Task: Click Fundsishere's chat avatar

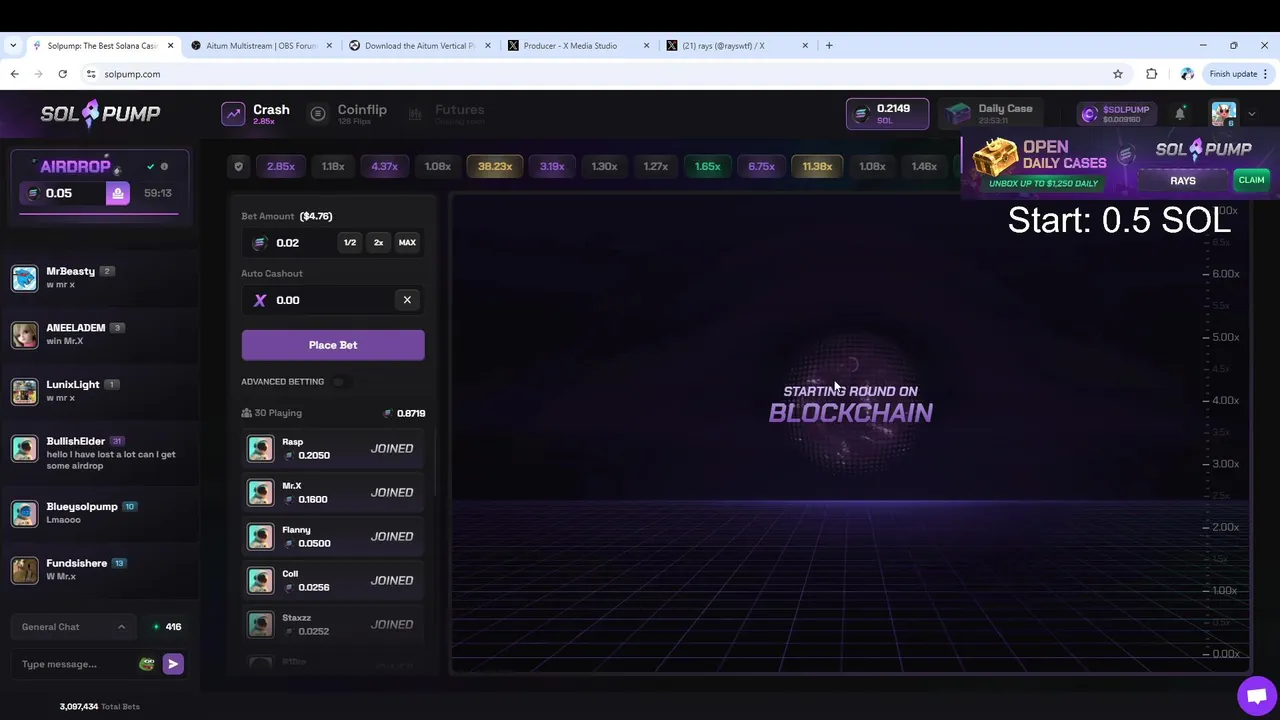Action: click(x=24, y=570)
